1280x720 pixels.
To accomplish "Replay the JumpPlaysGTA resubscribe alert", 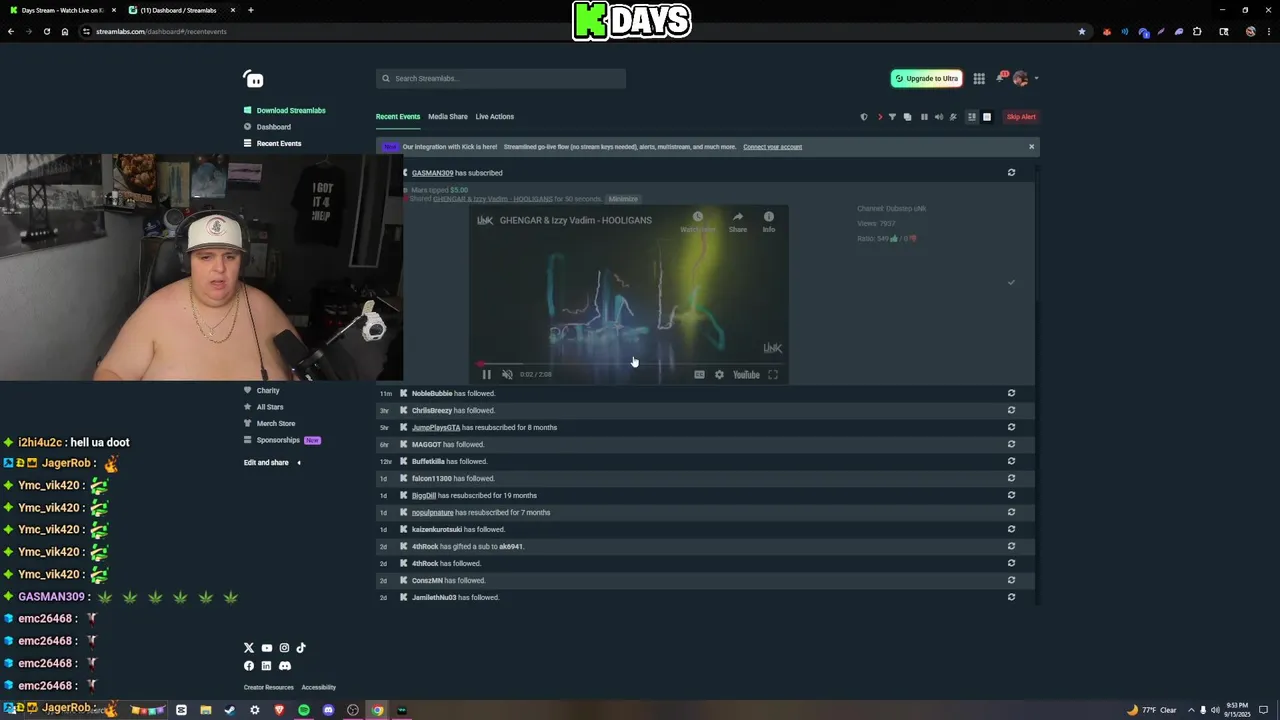I will pos(1011,427).
